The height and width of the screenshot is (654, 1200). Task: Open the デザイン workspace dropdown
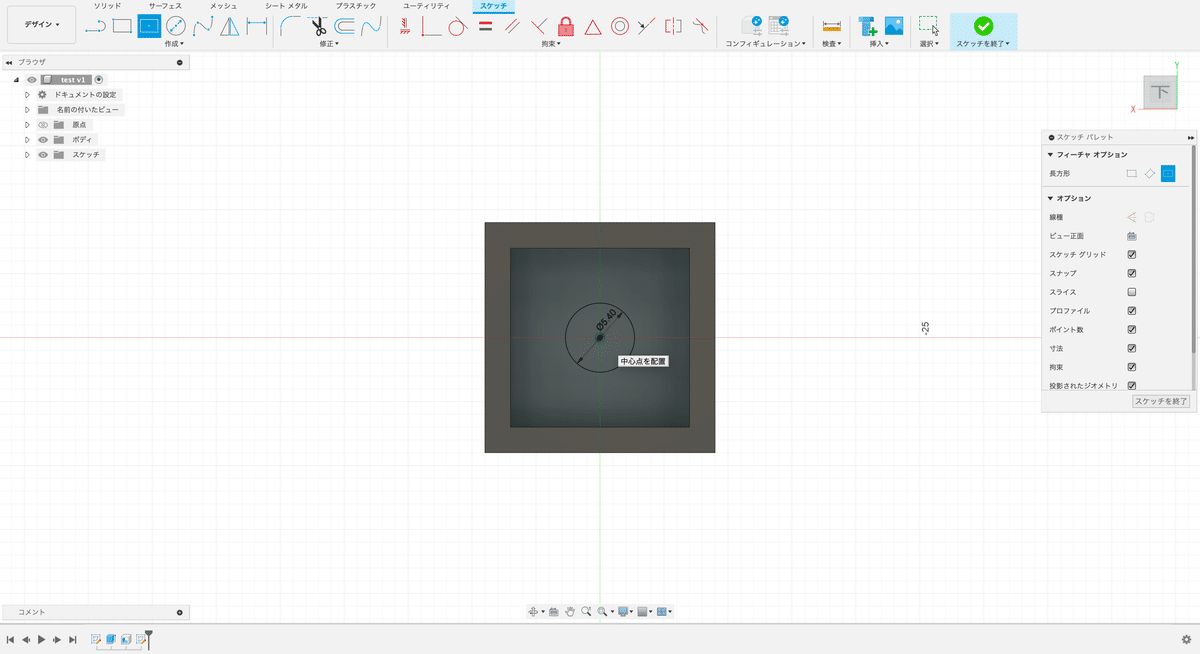click(x=41, y=24)
